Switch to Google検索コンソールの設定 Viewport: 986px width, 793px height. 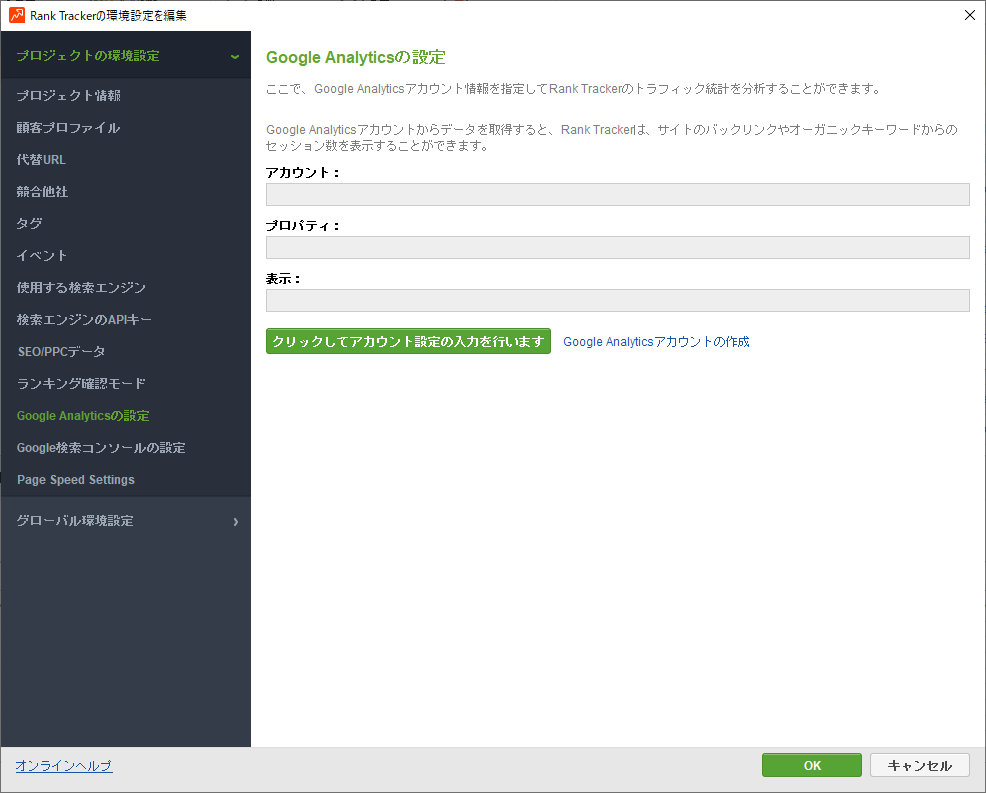[x=101, y=448]
